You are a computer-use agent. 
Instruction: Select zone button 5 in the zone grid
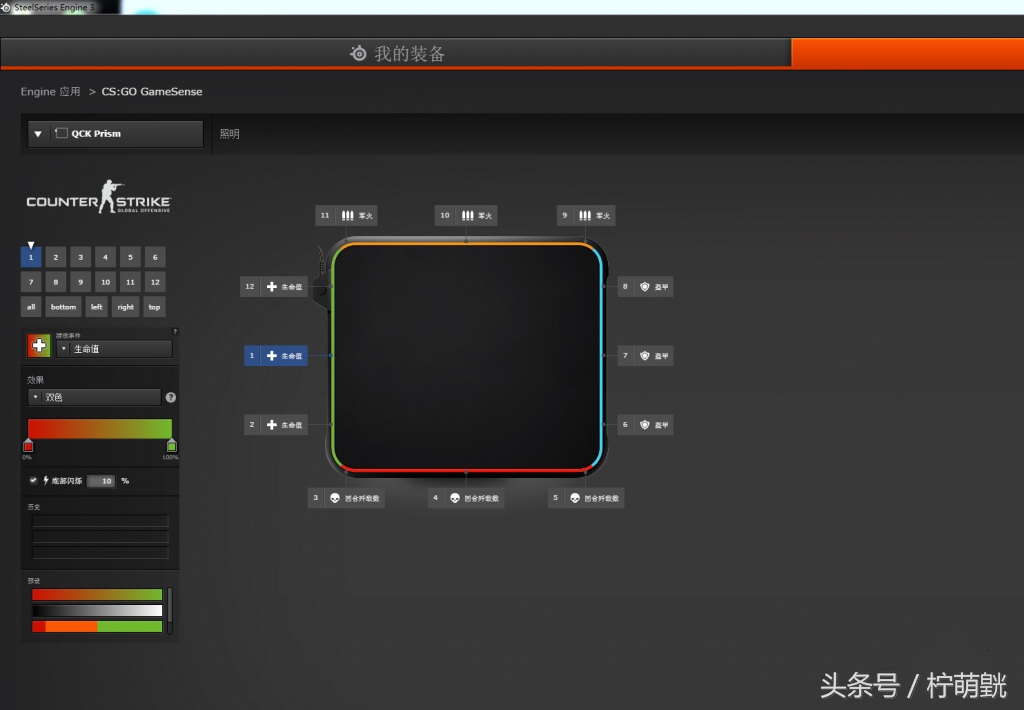point(129,257)
